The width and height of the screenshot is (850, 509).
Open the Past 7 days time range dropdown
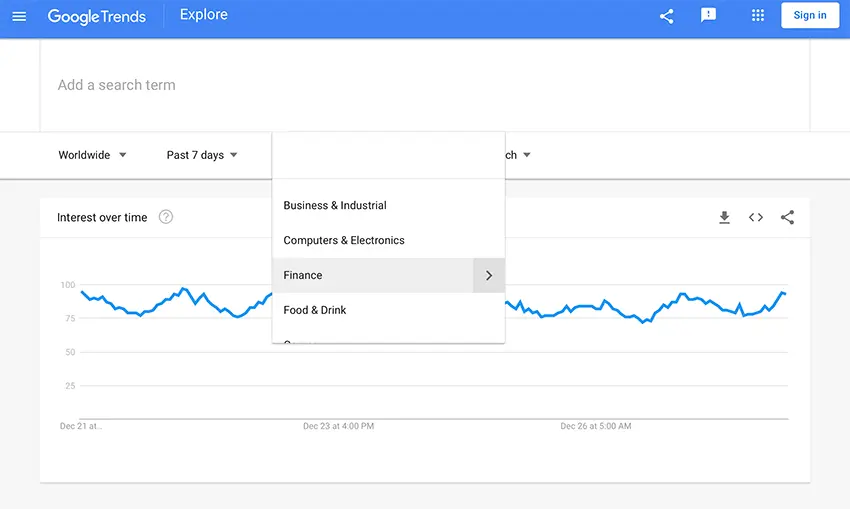[202, 155]
